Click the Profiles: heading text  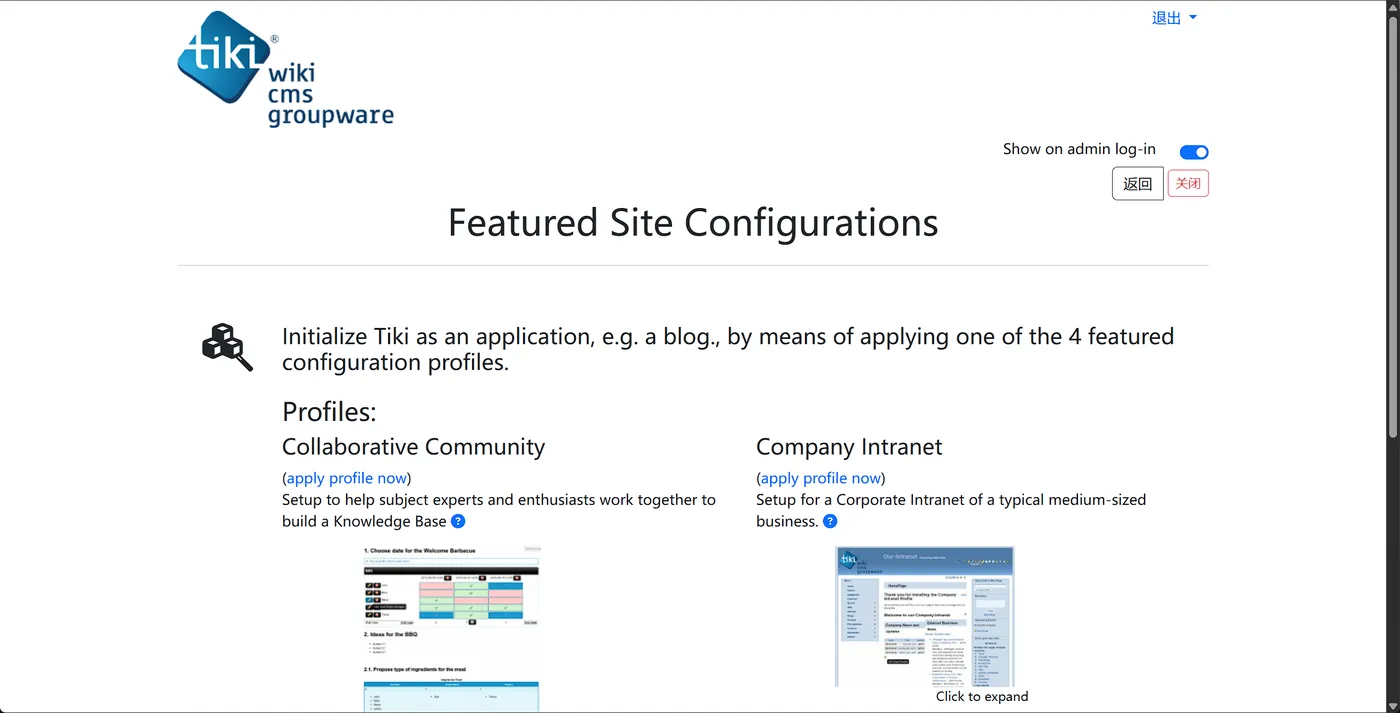click(329, 411)
